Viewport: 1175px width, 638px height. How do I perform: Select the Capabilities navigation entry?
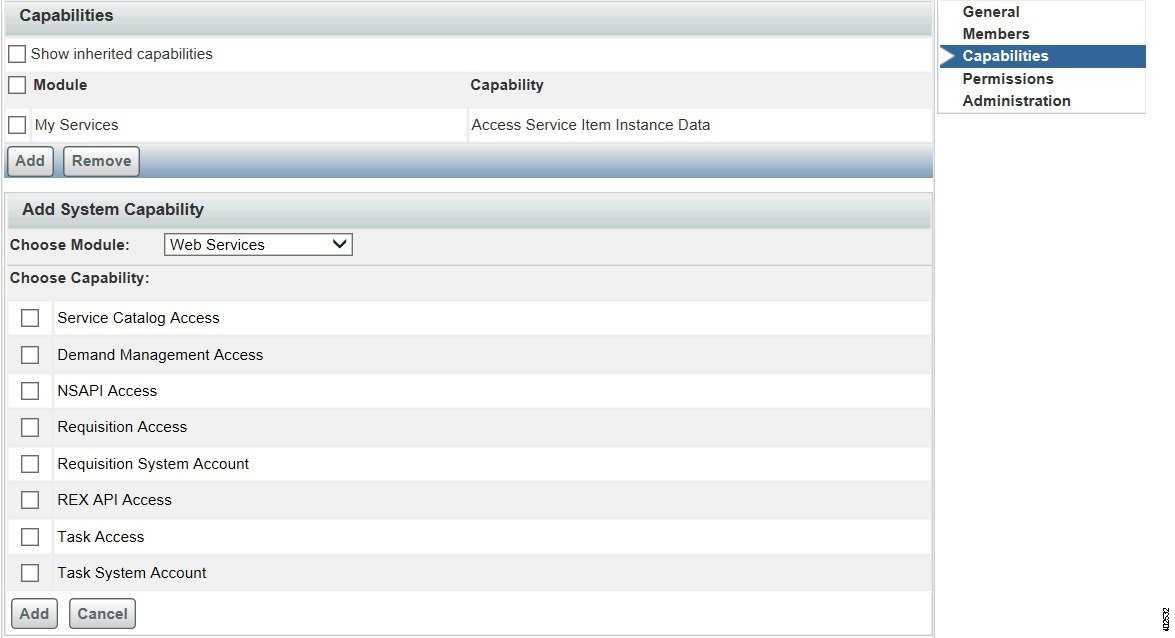coord(1008,56)
